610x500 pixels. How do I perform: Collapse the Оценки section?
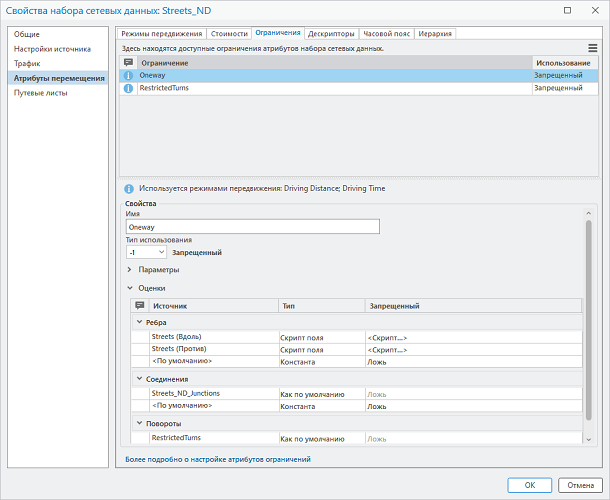point(129,288)
